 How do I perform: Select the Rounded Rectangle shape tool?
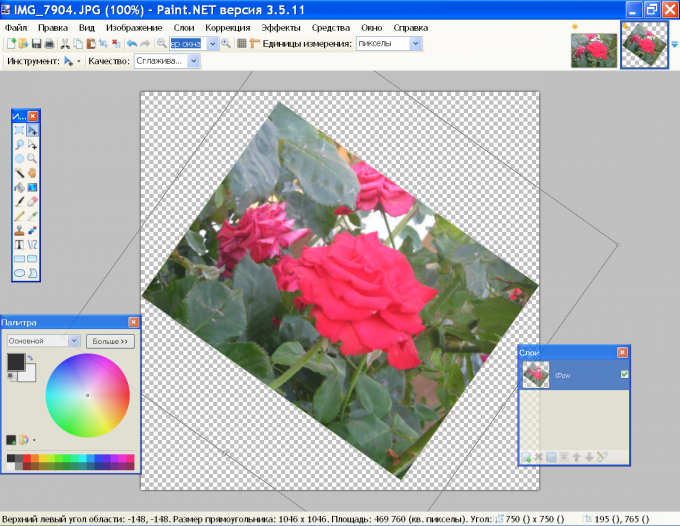click(x=32, y=259)
